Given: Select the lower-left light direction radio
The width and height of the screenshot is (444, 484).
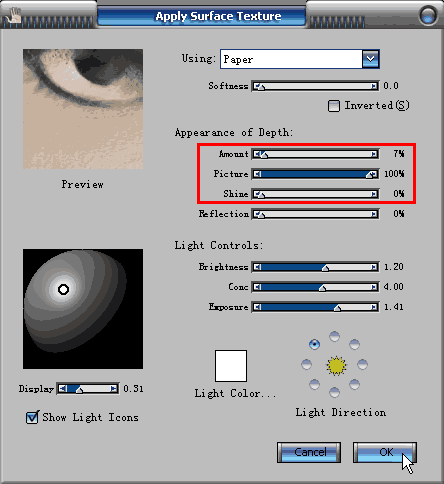Looking at the screenshot, I should 314,384.
